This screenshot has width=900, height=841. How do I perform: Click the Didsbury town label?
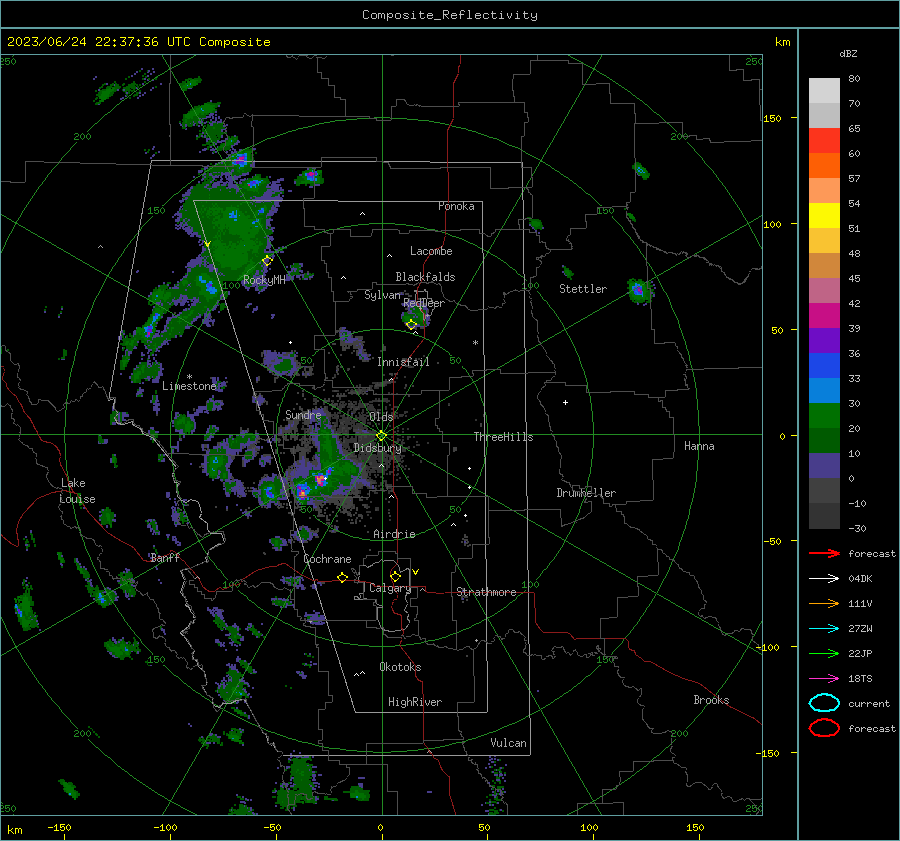tap(377, 448)
